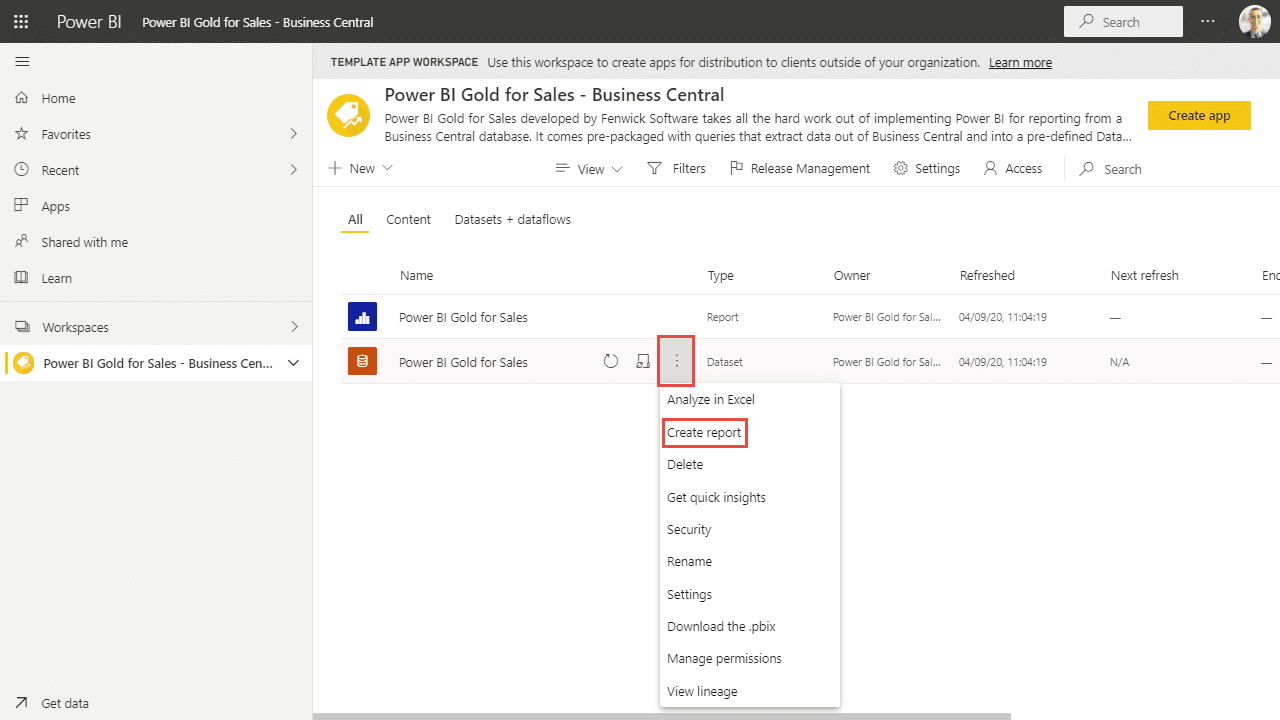
Task: Switch to Datasets + dataflows tab
Action: click(513, 219)
